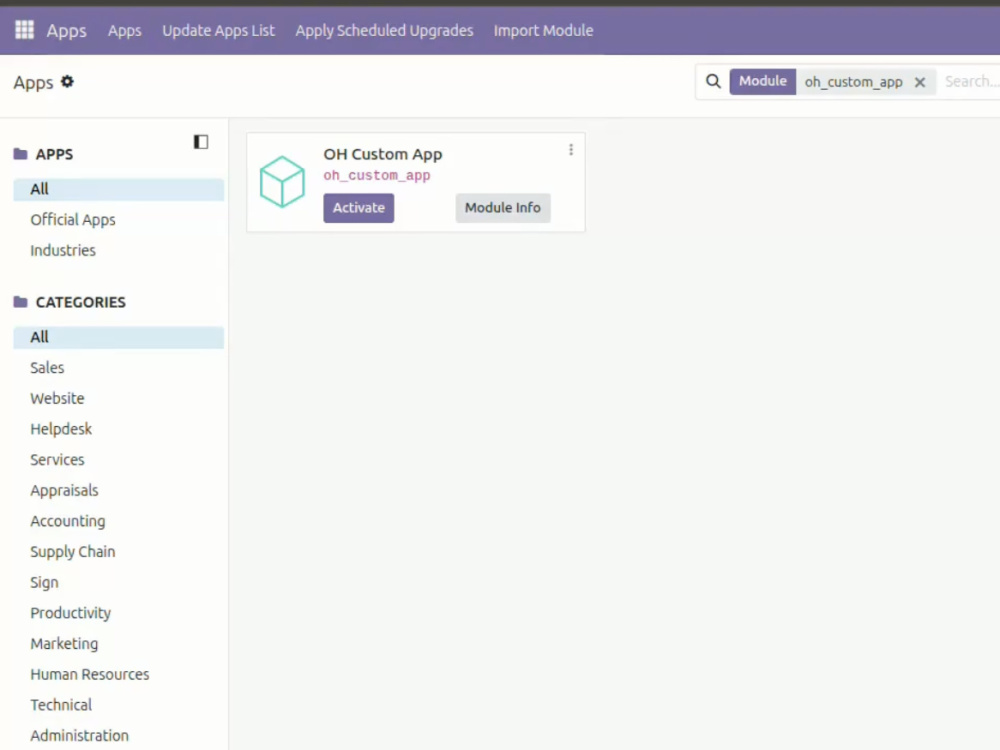This screenshot has width=1000, height=750.
Task: Focus the Search input field
Action: pyautogui.click(x=971, y=82)
